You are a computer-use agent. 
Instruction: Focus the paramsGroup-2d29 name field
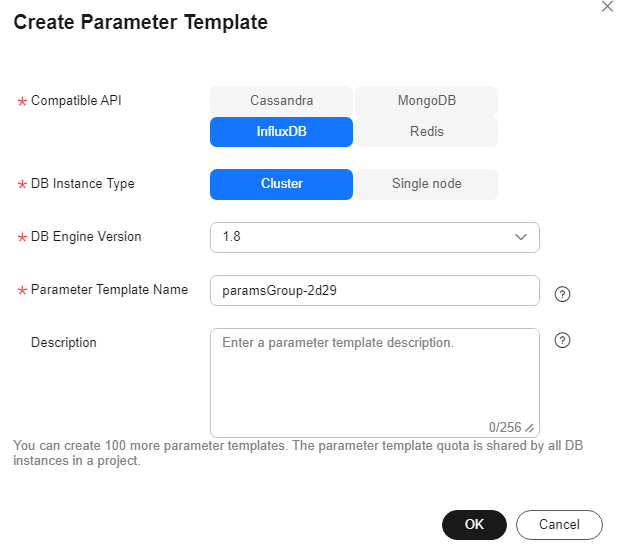pos(375,290)
